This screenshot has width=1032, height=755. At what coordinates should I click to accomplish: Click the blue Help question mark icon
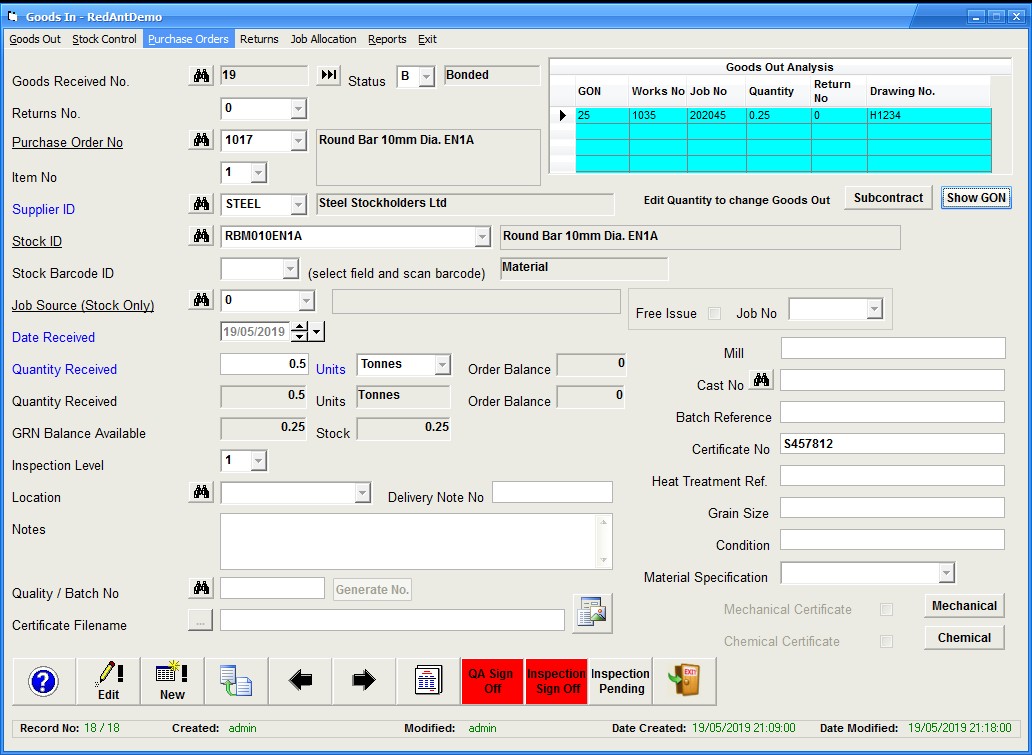click(44, 681)
